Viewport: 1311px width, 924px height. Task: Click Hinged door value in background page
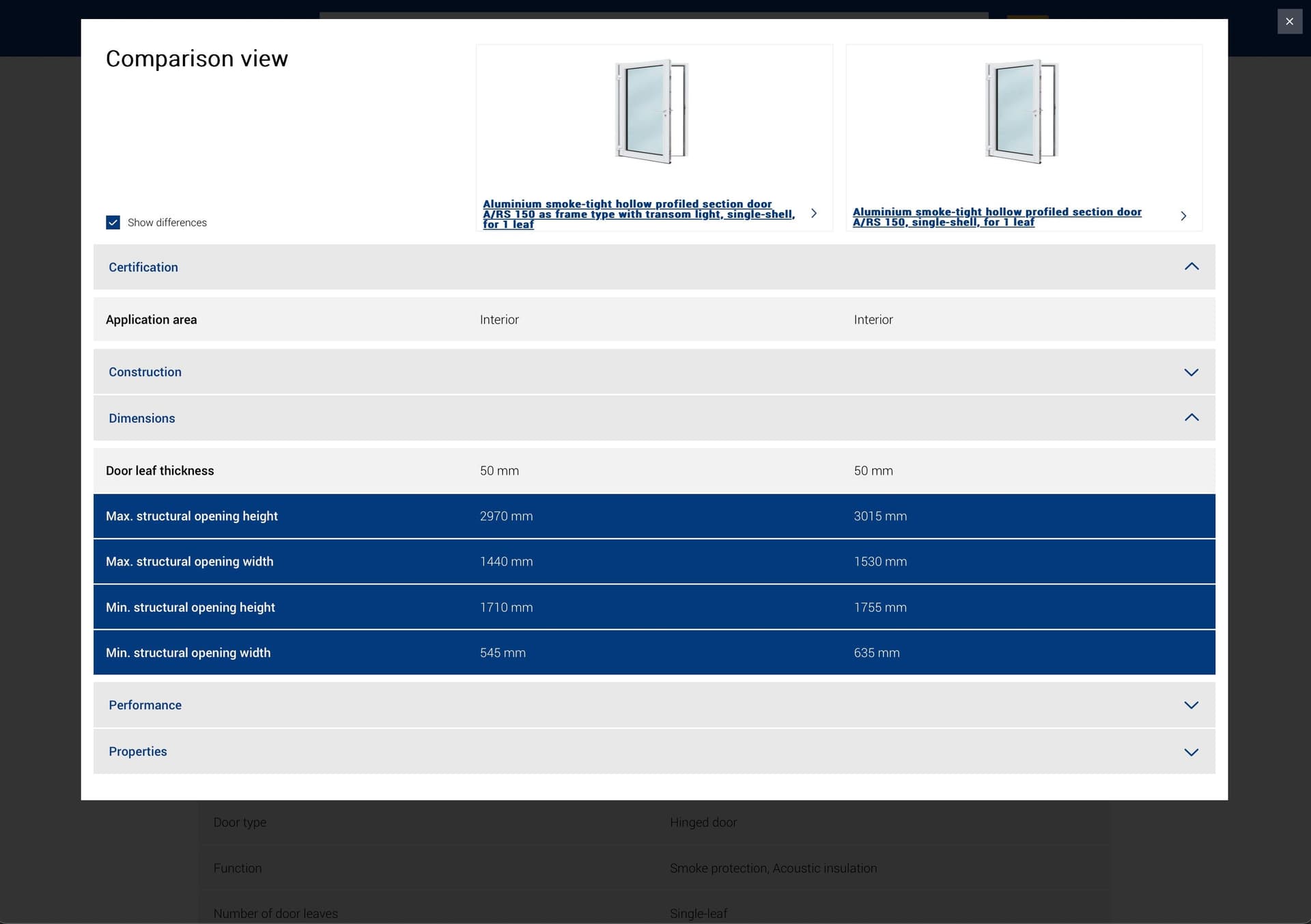point(703,822)
